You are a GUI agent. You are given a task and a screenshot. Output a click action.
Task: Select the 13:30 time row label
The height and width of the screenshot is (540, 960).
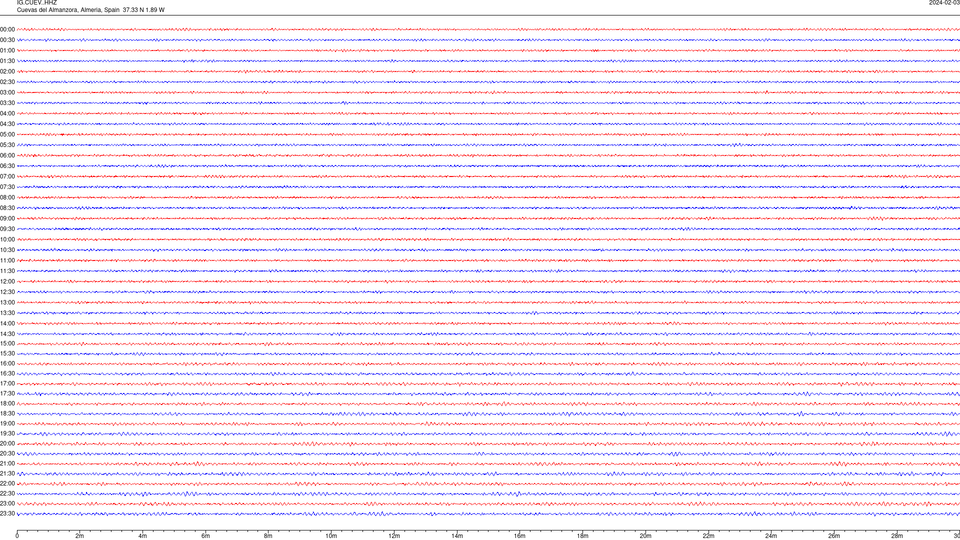pyautogui.click(x=7, y=313)
